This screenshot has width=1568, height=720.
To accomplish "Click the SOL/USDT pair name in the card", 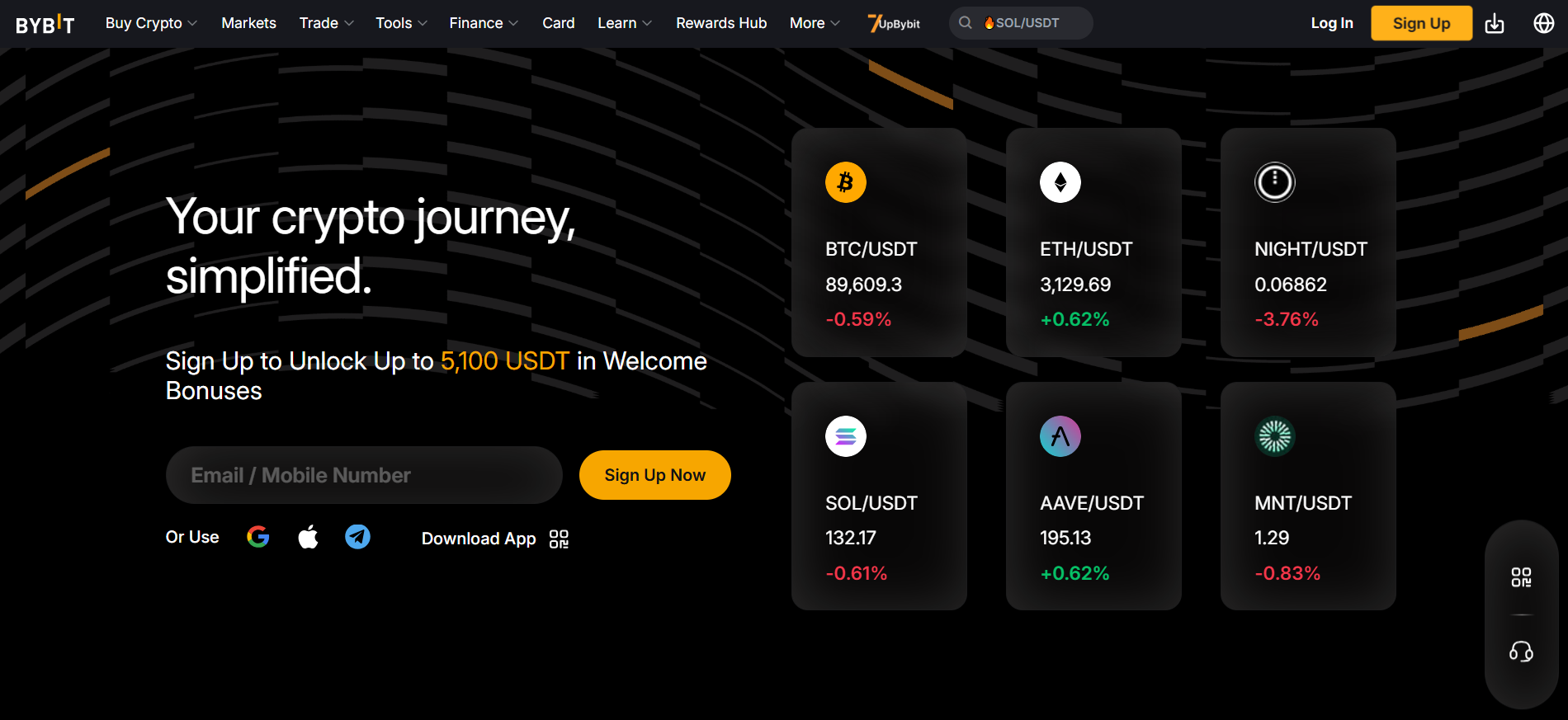I will pyautogui.click(x=871, y=503).
